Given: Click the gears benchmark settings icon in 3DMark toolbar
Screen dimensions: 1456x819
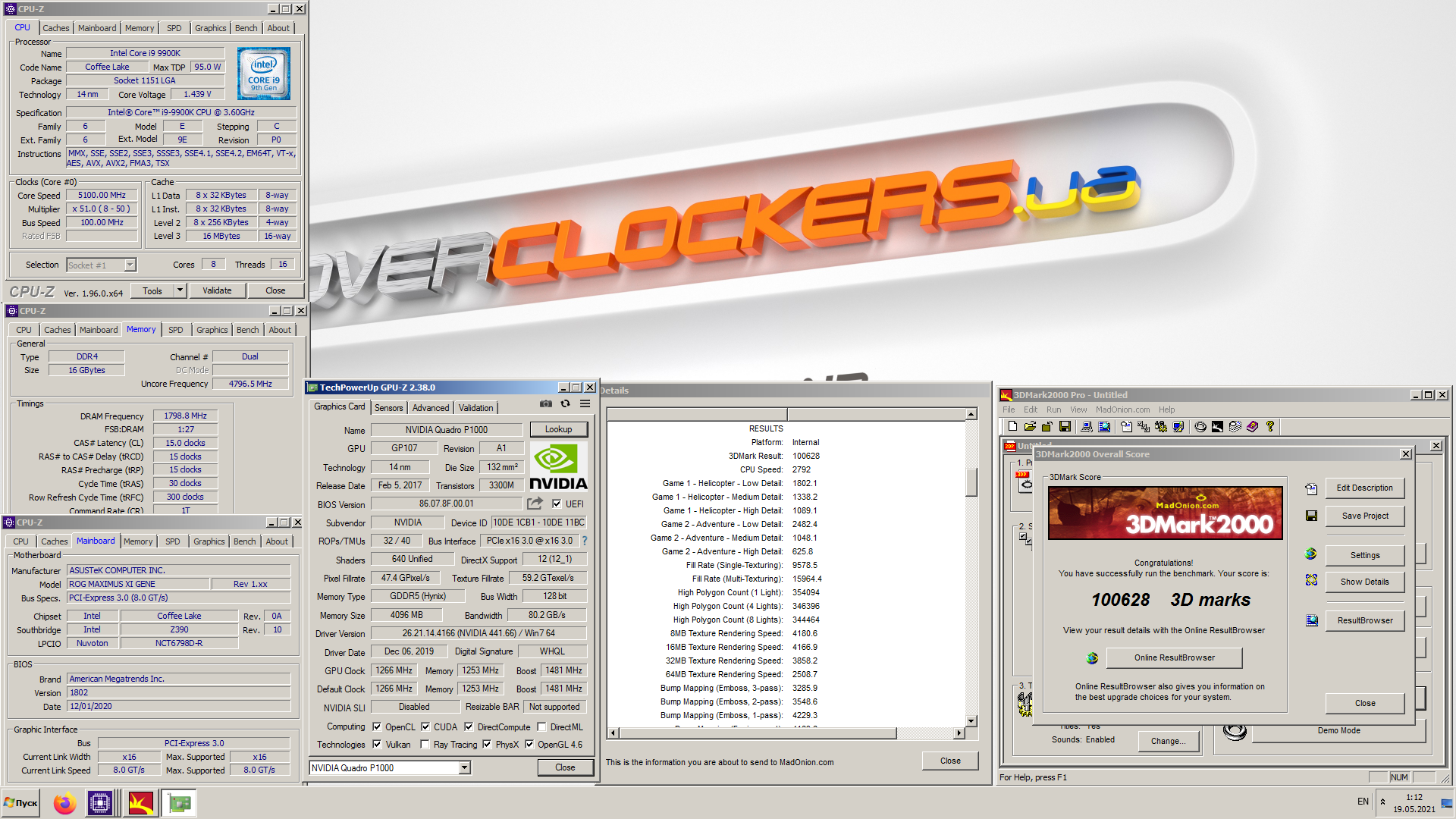Looking at the screenshot, I should (x=1160, y=427).
